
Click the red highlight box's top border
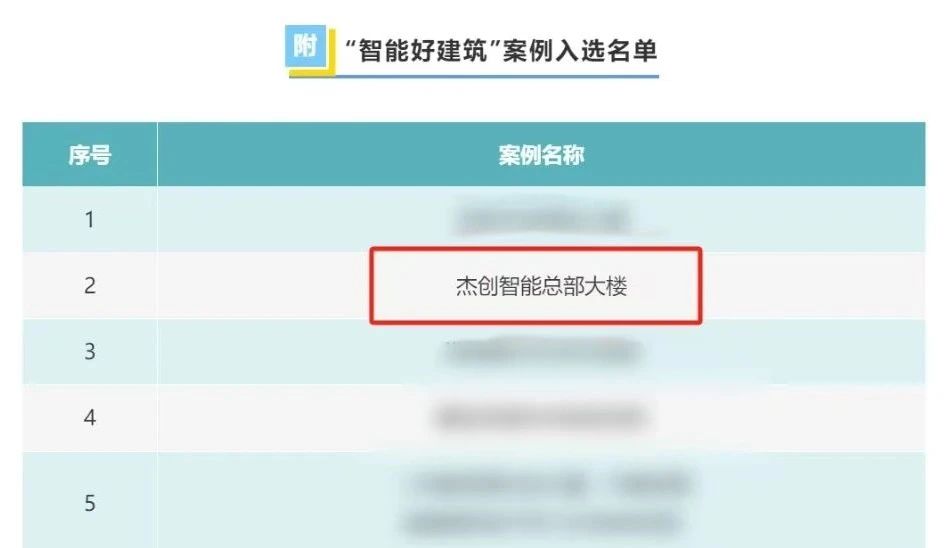(x=536, y=249)
